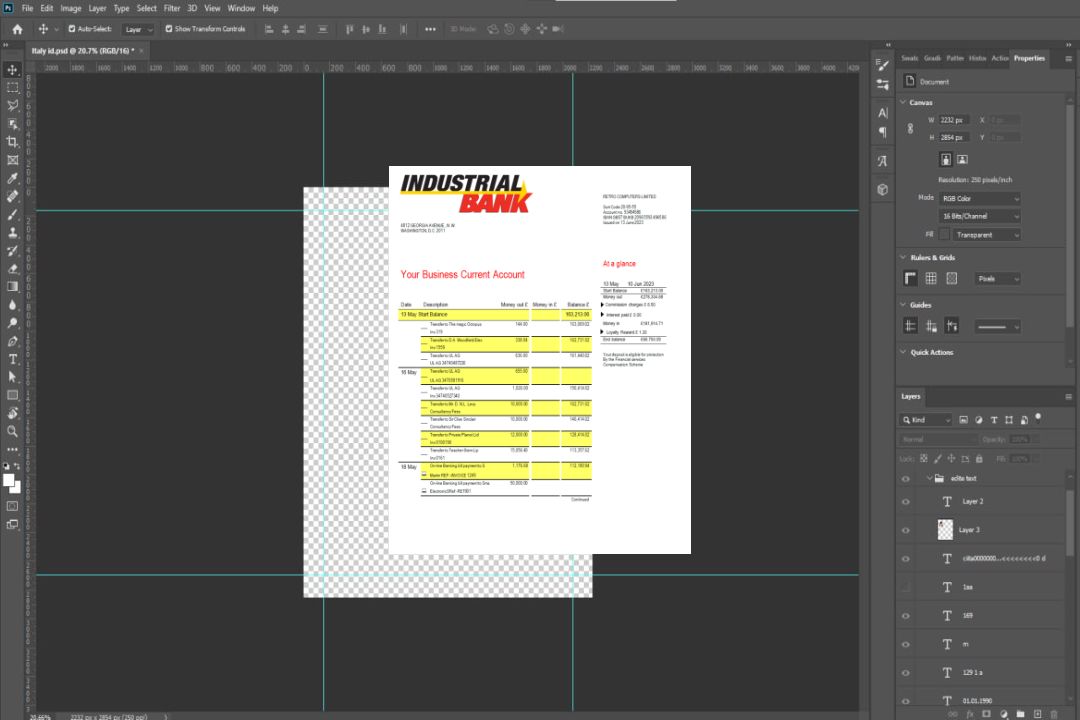Image resolution: width=1080 pixels, height=720 pixels.
Task: Open the Paragraph panel icon
Action: click(x=883, y=132)
